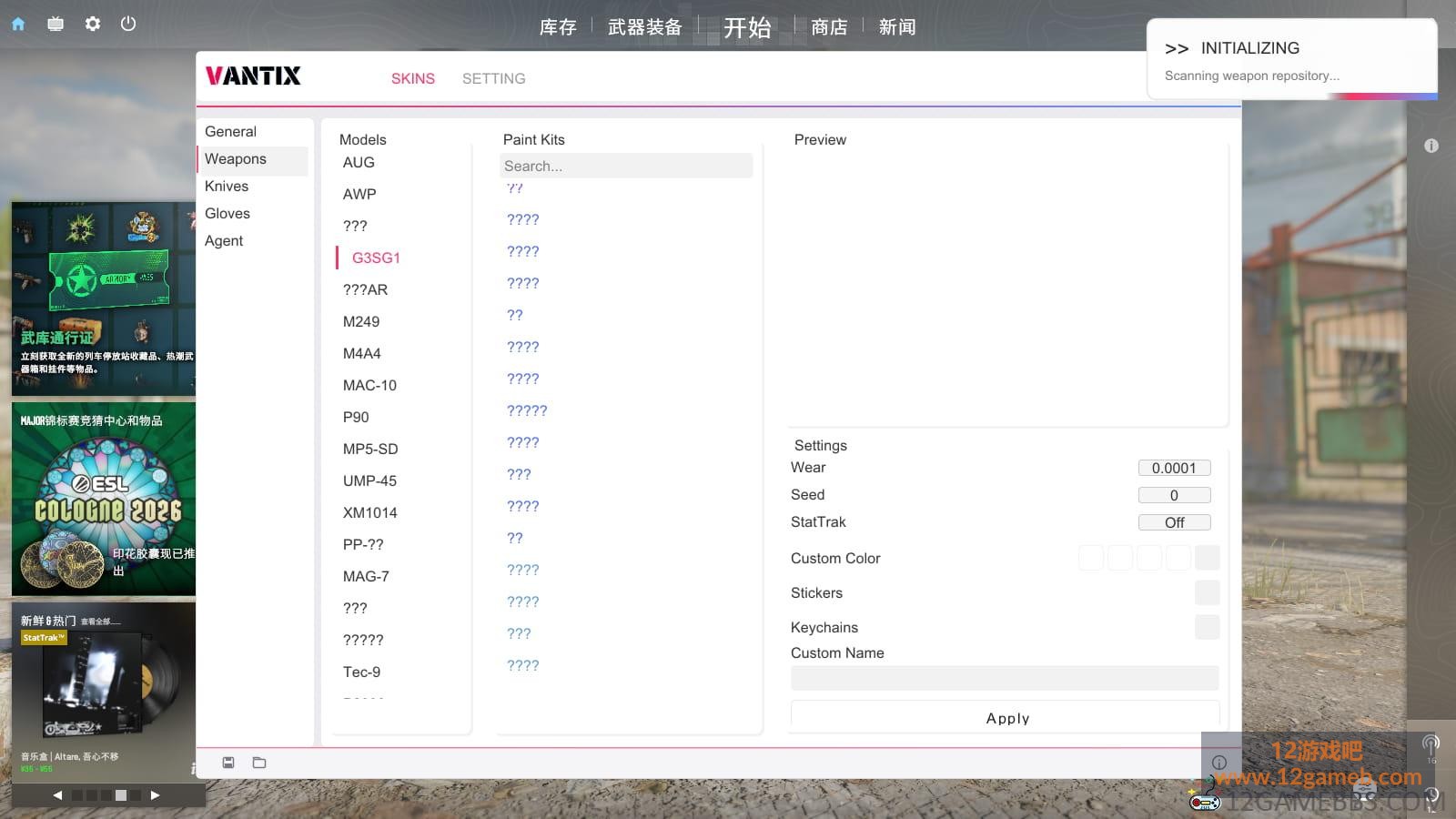The height and width of the screenshot is (819, 1456).
Task: Click the Custom Name text field
Action: 1005,678
